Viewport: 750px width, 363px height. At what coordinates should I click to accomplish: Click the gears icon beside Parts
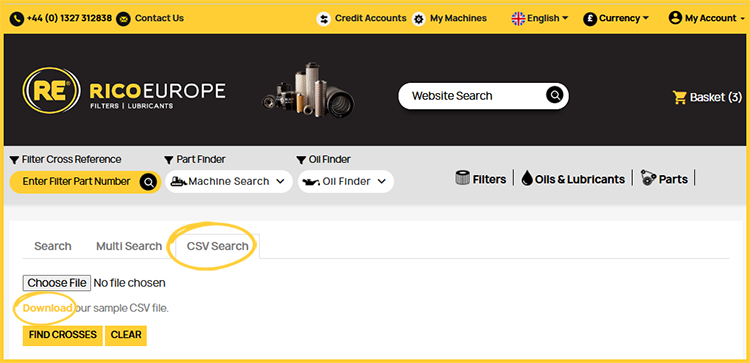(648, 178)
